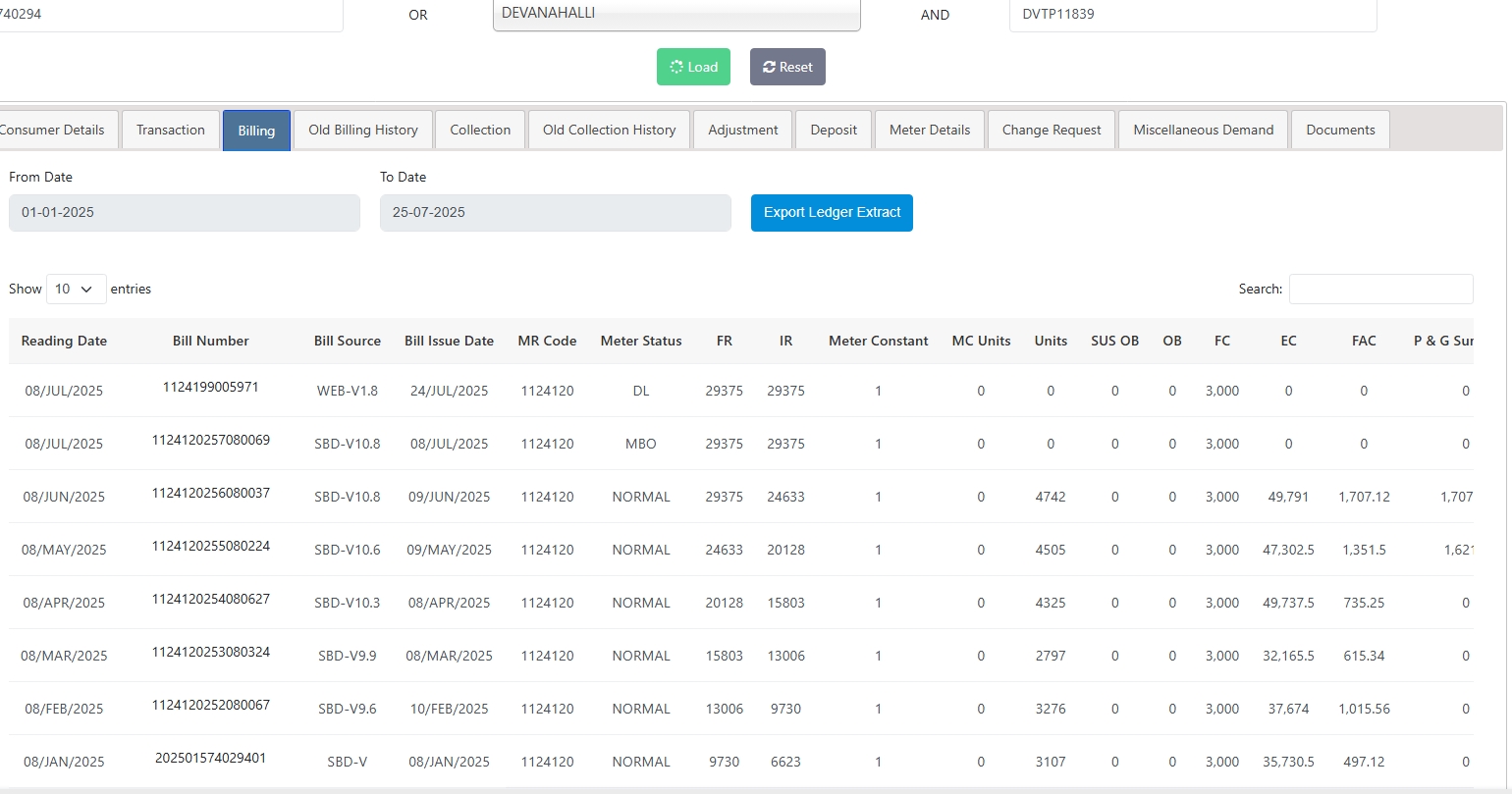
Task: Click the From Date field
Action: pyautogui.click(x=185, y=212)
